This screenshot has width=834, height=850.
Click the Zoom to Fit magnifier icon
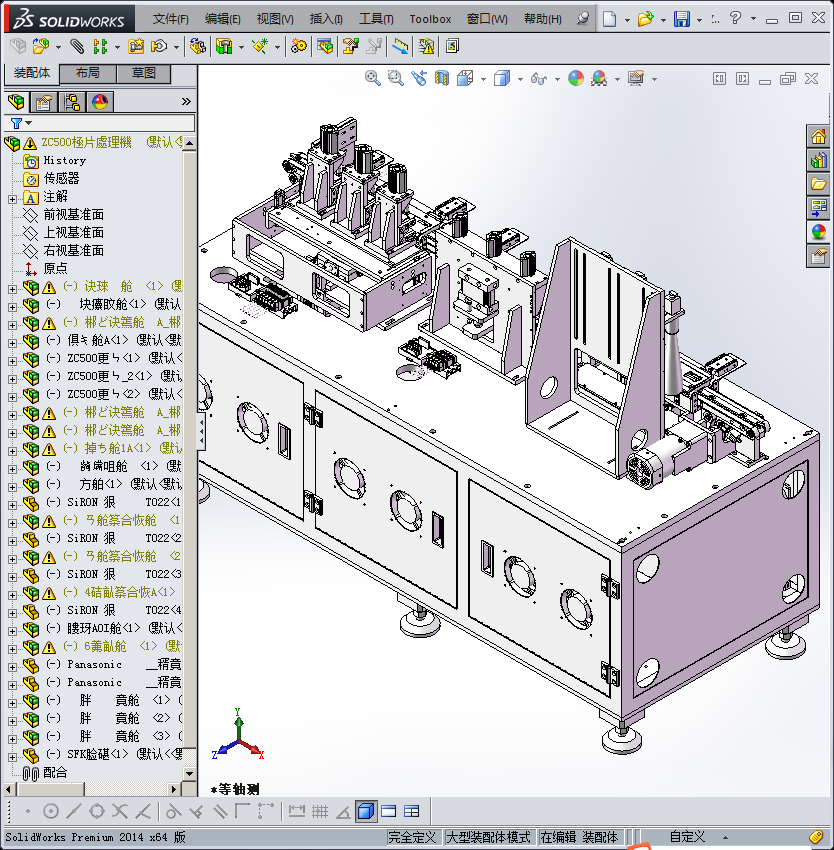click(373, 78)
